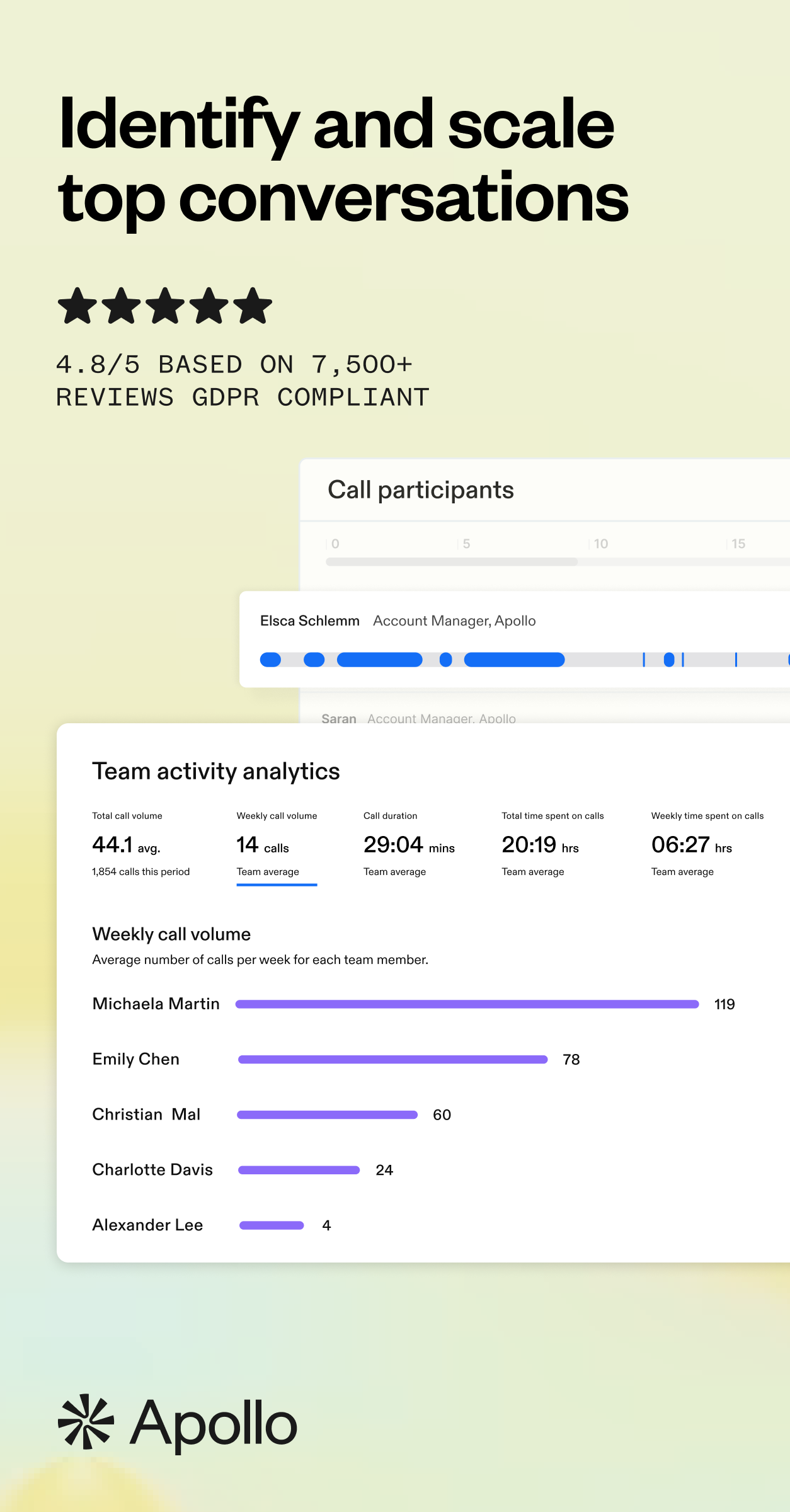This screenshot has height=1512, width=790.
Task: Click the Apollo wordmark text
Action: [x=214, y=1424]
